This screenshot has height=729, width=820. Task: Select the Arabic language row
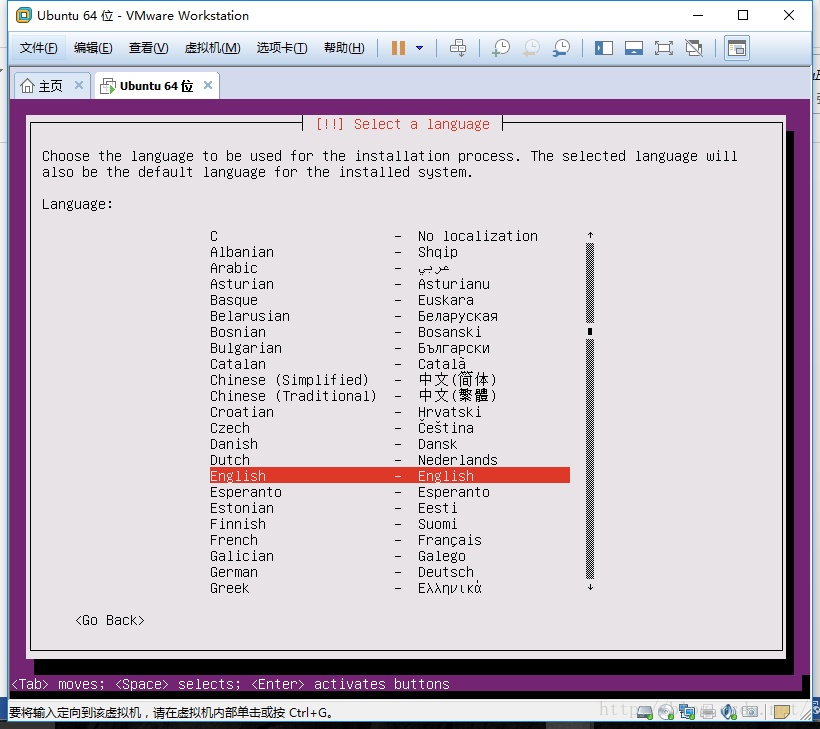click(x=390, y=268)
